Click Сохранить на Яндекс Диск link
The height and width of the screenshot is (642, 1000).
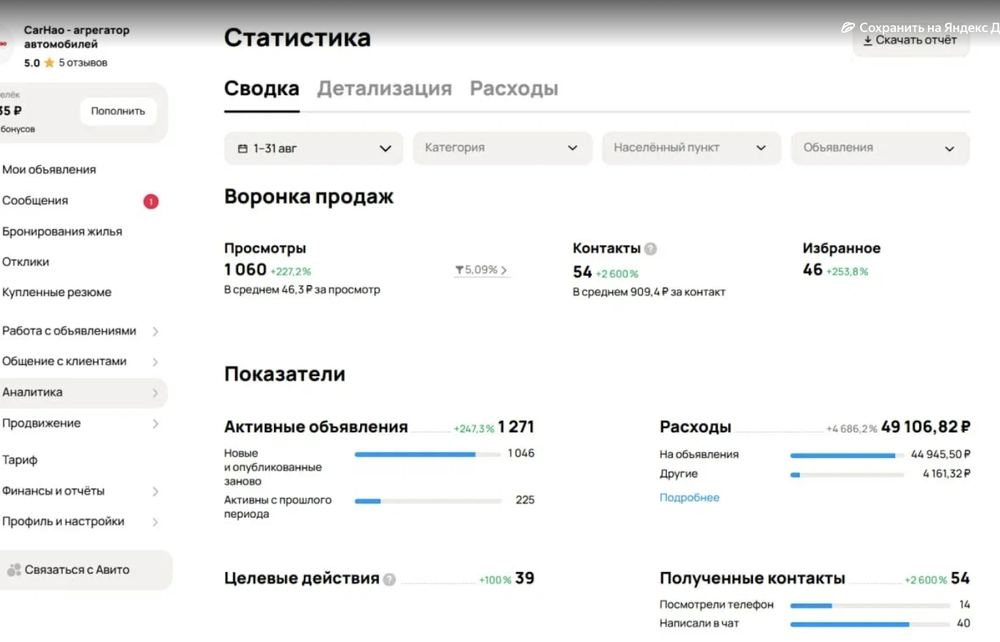(921, 27)
